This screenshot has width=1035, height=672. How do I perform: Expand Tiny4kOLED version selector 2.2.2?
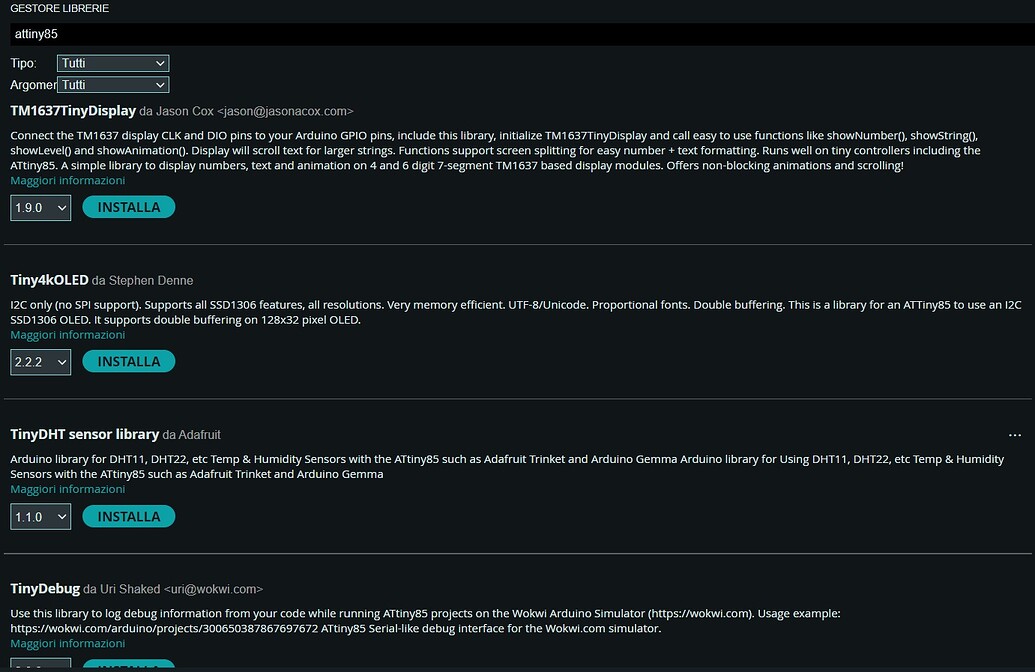(41, 362)
